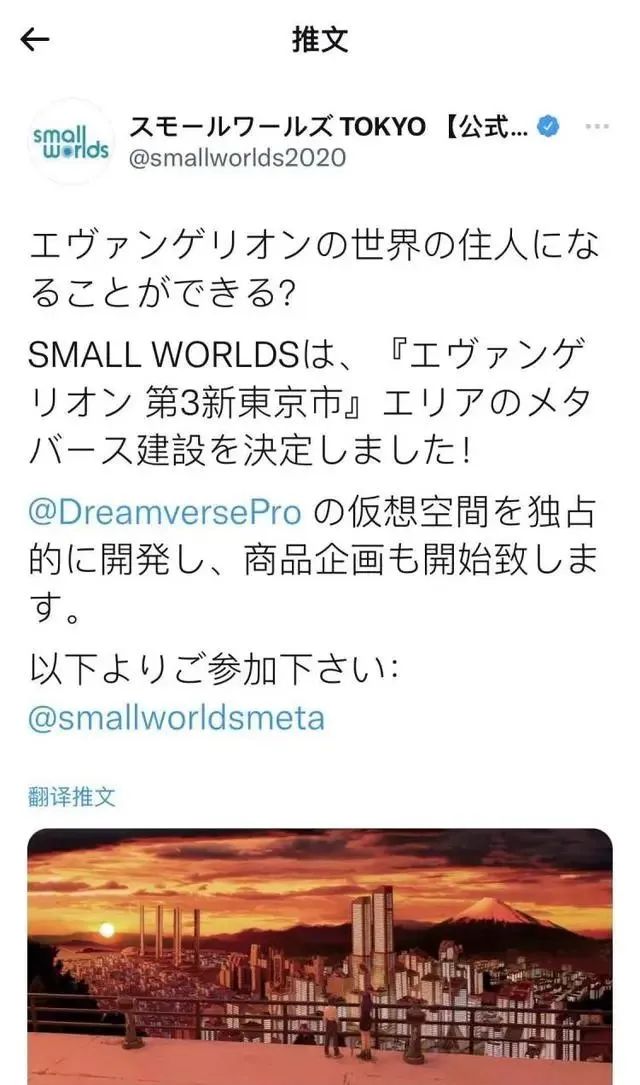Open the sunset cityscape image attachment

320,956
